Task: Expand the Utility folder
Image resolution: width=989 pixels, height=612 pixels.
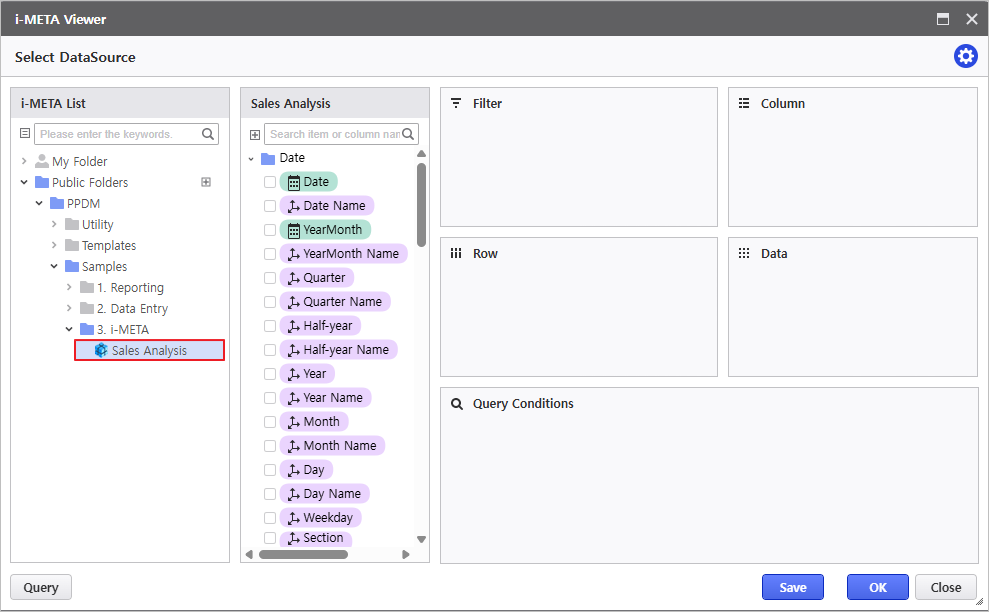Action: (x=55, y=224)
